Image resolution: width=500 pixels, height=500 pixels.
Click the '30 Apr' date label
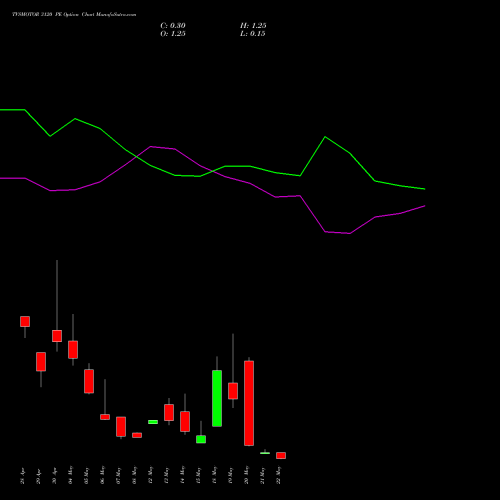click(54, 476)
